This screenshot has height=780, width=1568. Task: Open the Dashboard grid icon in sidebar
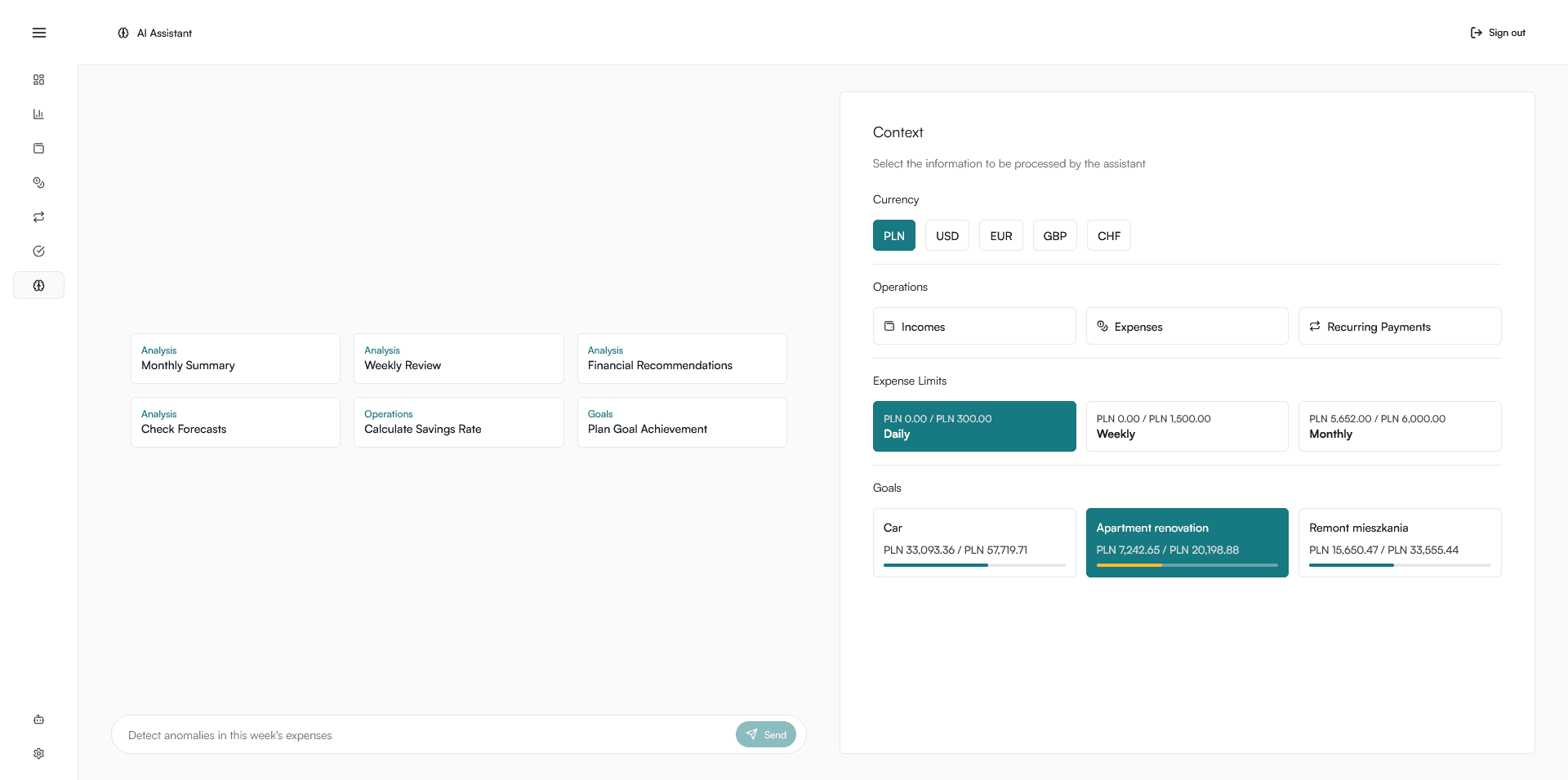(x=38, y=79)
